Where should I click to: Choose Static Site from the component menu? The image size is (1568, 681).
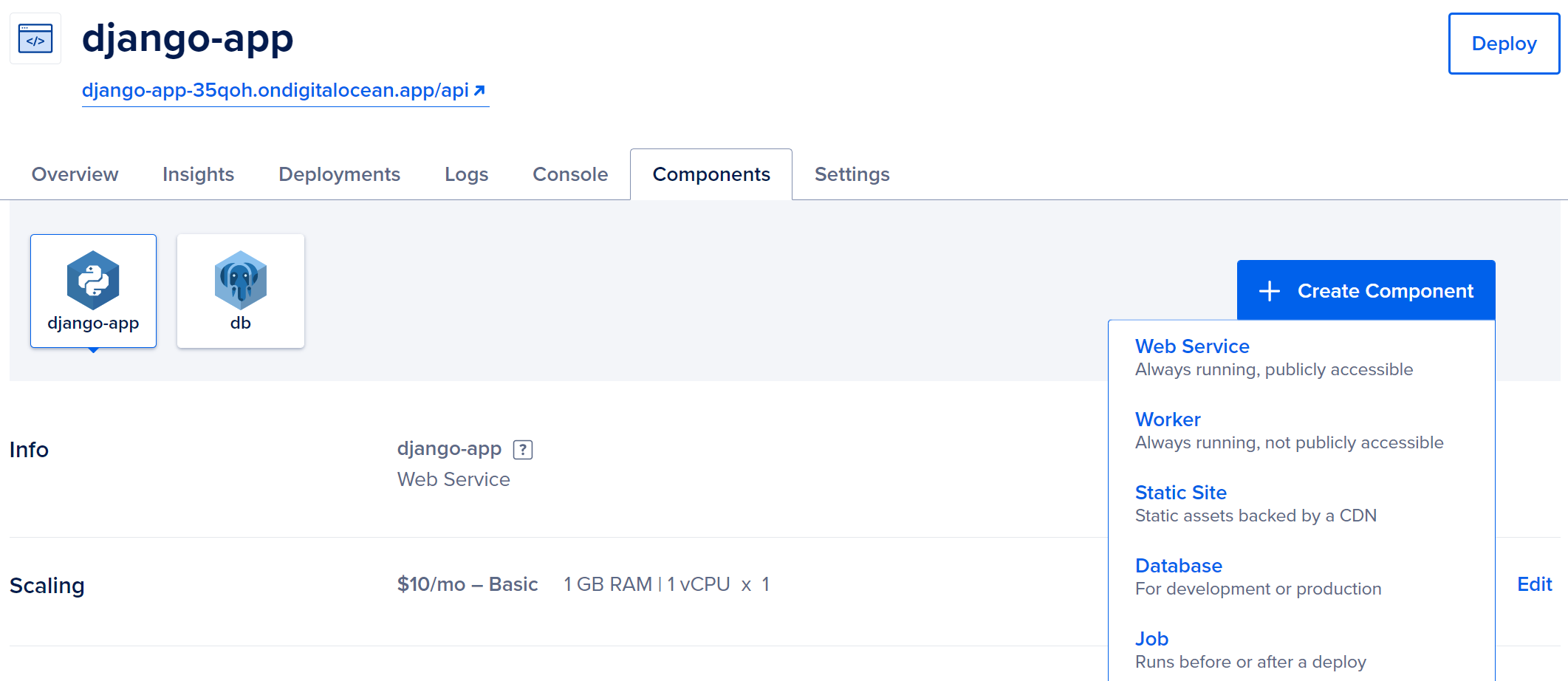point(1256,504)
